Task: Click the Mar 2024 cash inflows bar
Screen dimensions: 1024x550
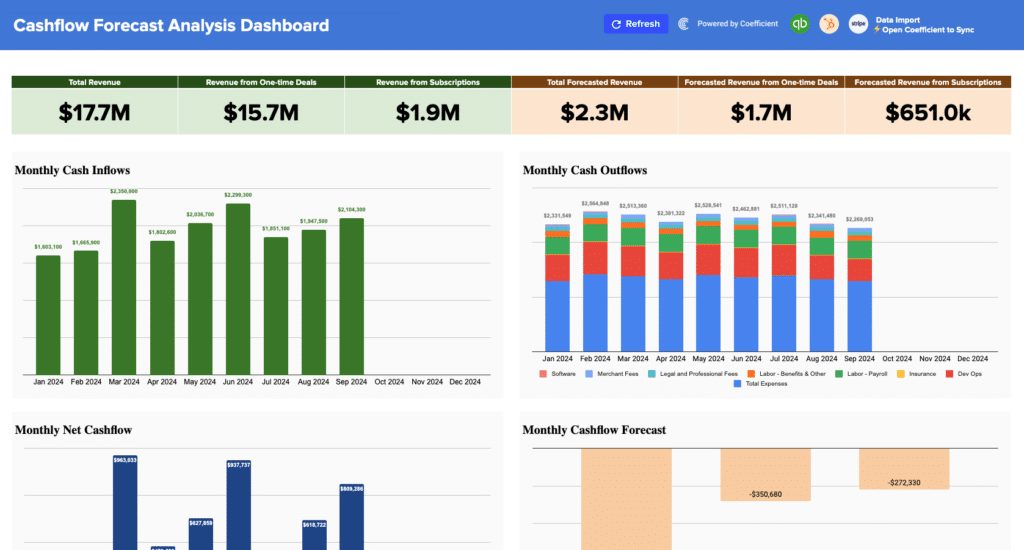Action: (124, 287)
